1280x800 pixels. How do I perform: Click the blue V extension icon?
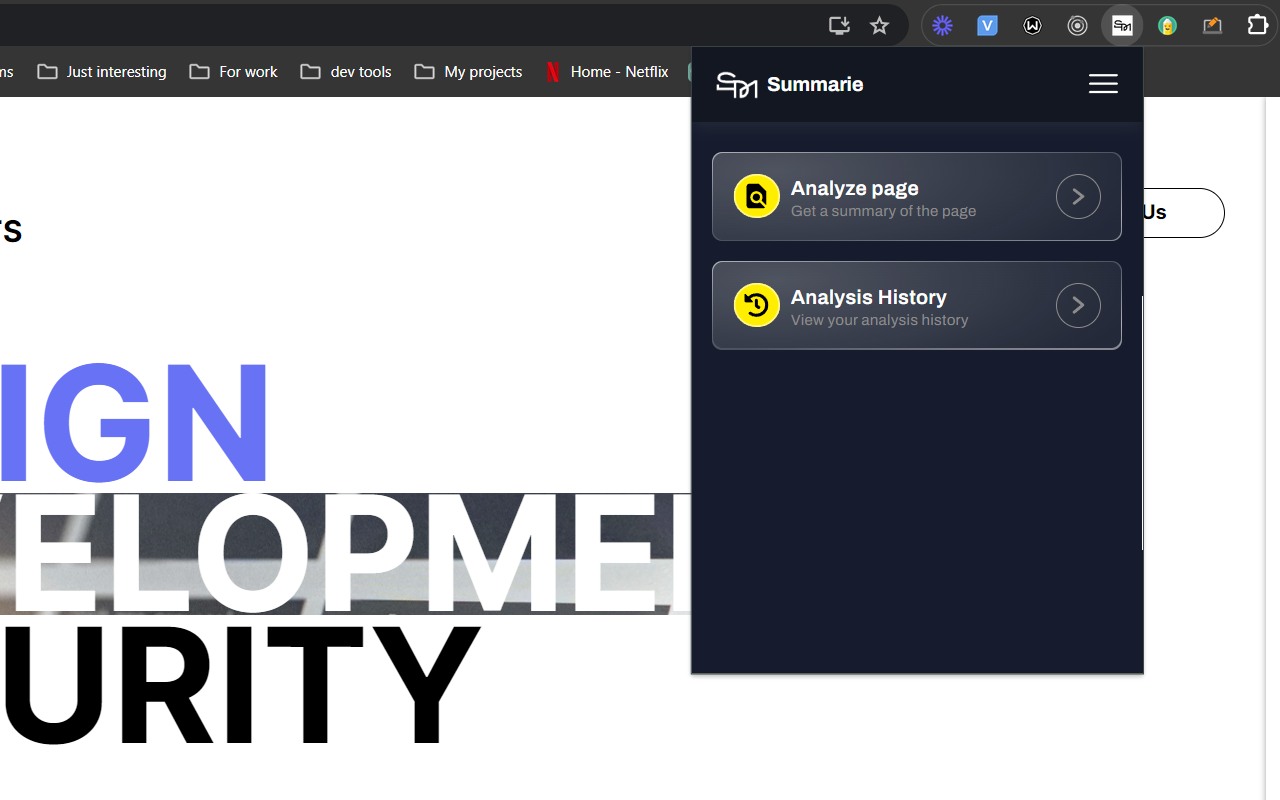(987, 26)
